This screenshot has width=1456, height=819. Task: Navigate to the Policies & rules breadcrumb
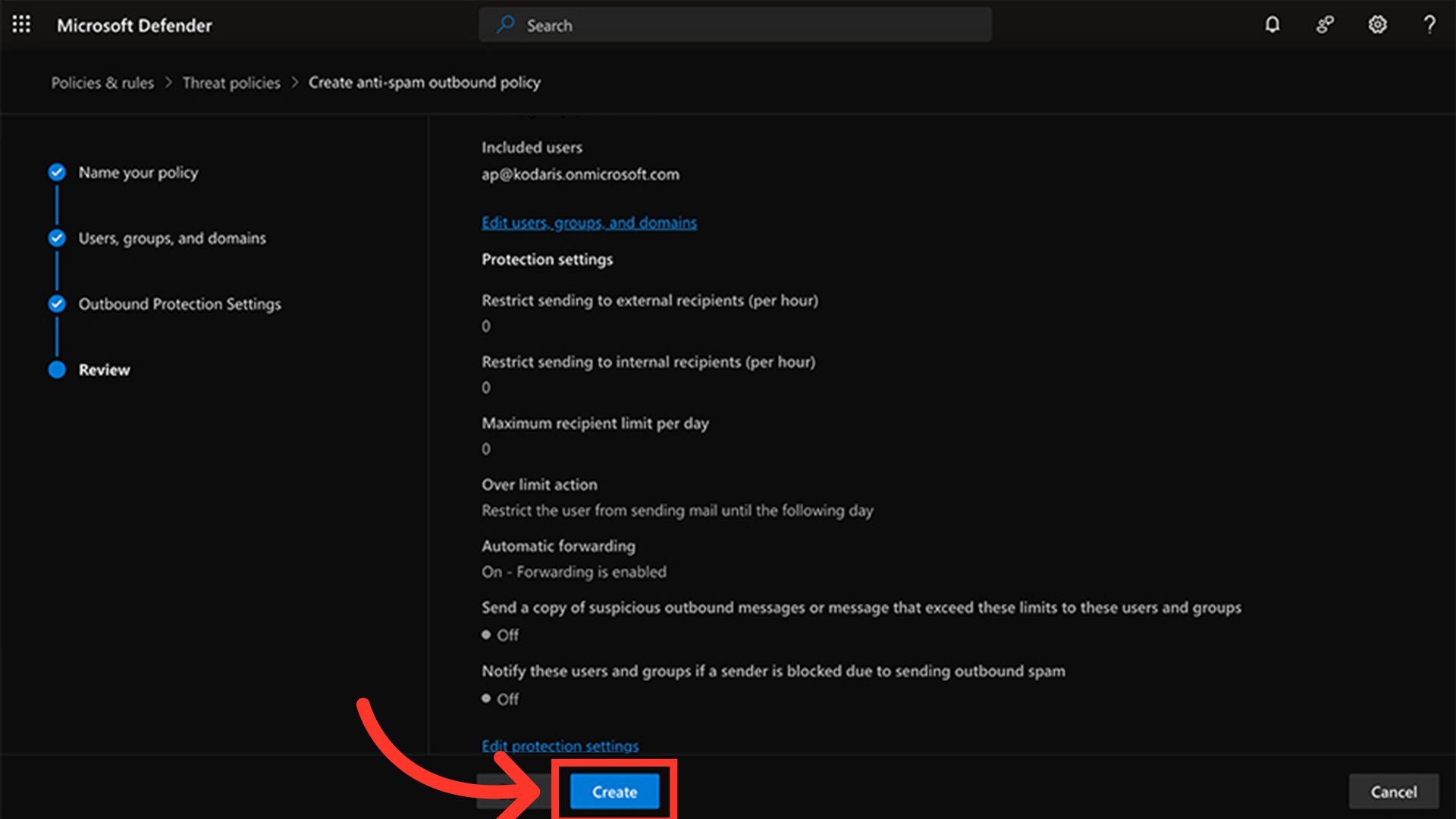tap(102, 83)
